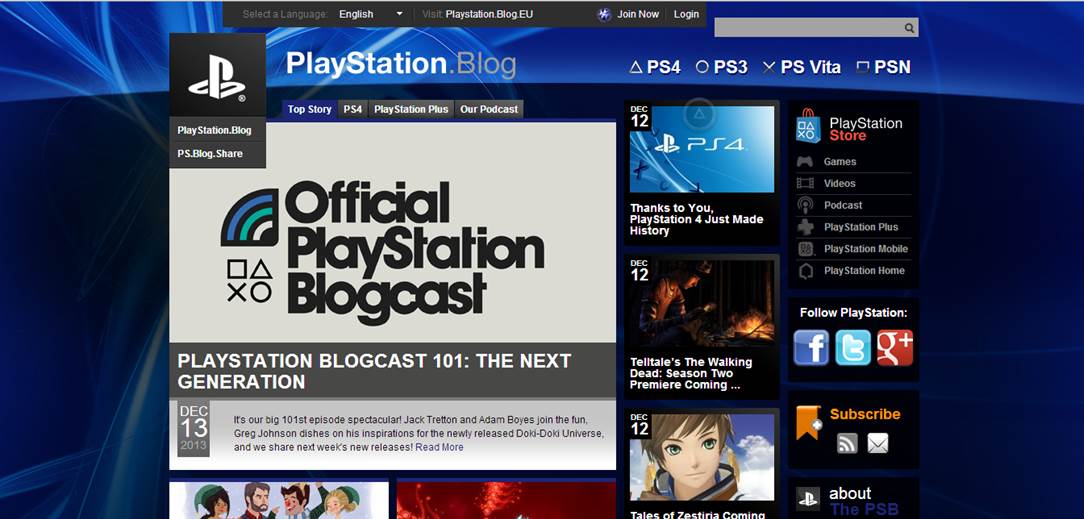Click the Videos link in Store
The image size is (1084, 519).
839,183
